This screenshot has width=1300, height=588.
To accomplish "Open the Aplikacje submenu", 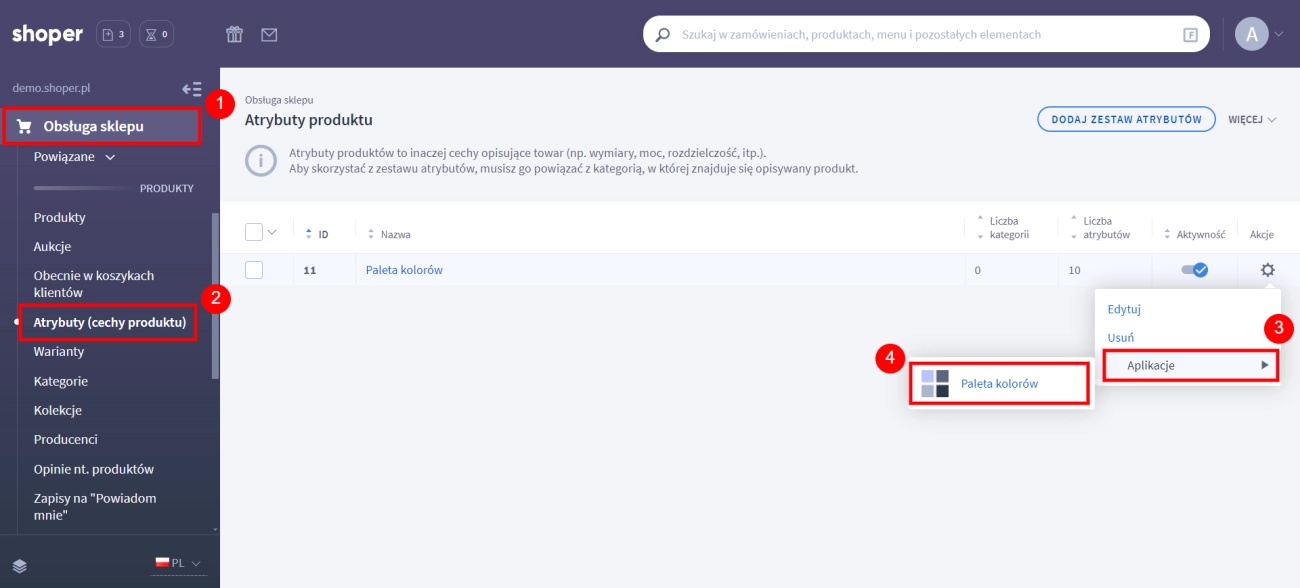I will 1190,366.
